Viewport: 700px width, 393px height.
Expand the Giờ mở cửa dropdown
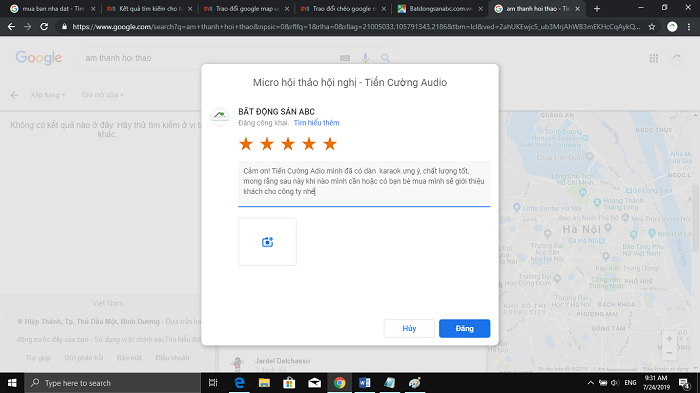pyautogui.click(x=103, y=95)
